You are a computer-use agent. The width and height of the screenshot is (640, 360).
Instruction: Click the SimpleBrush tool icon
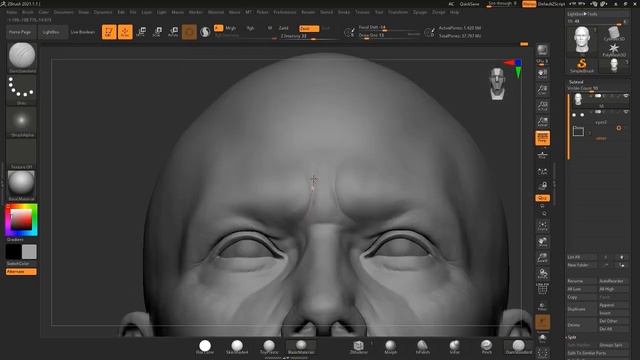pyautogui.click(x=582, y=65)
